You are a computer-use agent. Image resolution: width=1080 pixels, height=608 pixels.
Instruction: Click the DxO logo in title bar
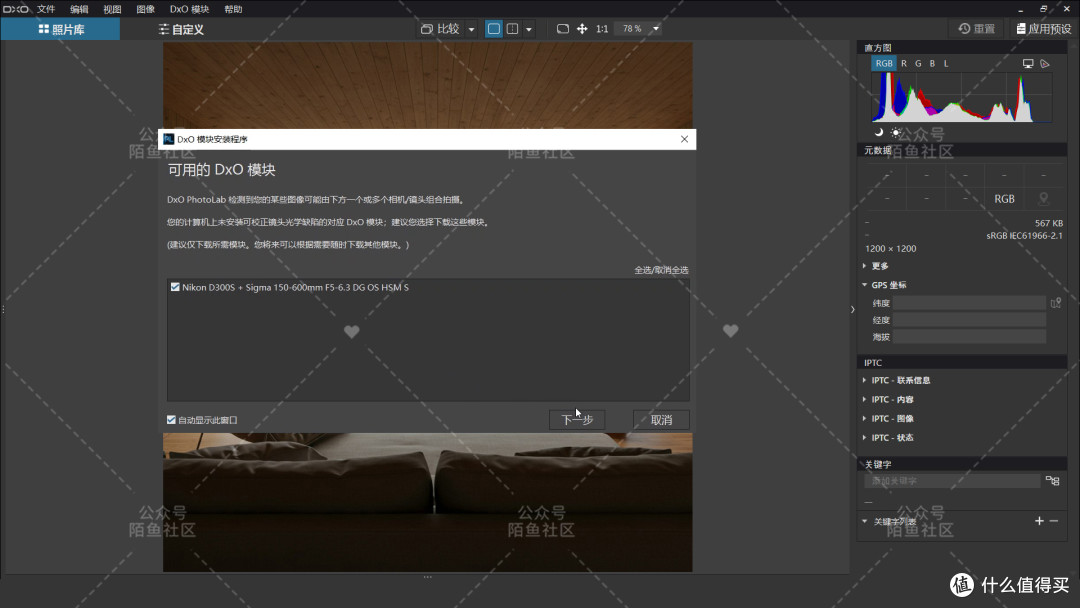coord(16,9)
